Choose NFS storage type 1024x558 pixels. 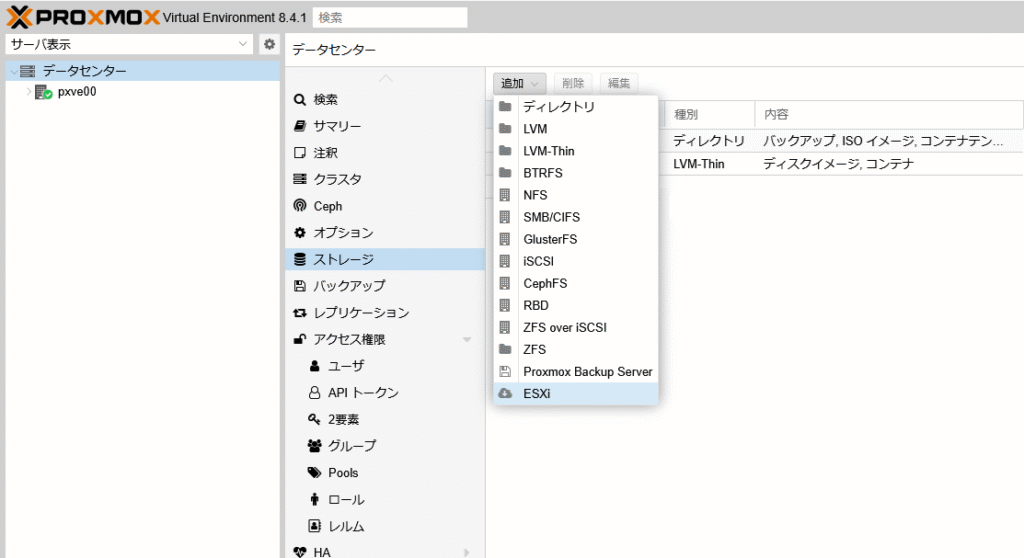[576, 195]
